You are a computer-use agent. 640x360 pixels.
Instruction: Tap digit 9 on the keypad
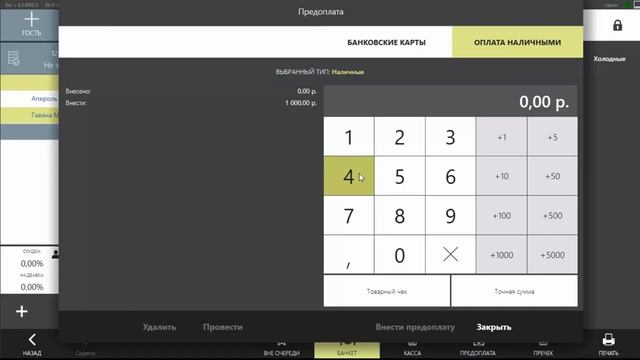tap(450, 215)
